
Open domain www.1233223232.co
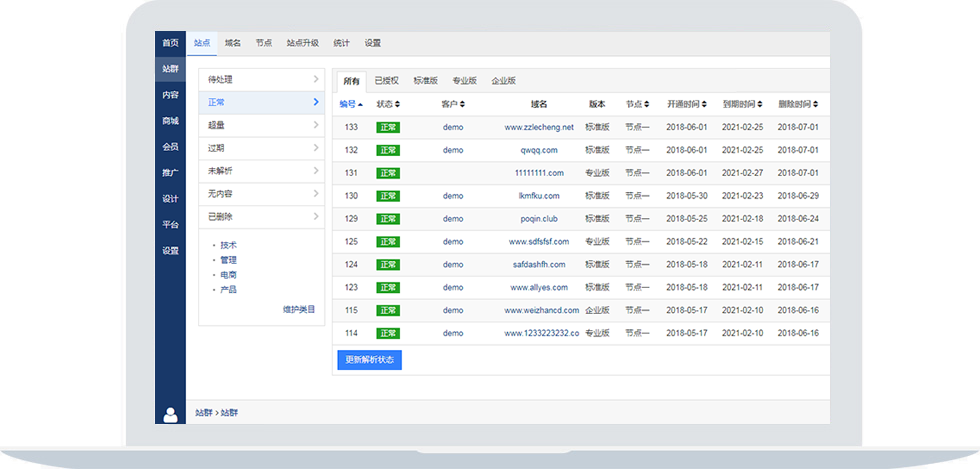[x=542, y=333]
